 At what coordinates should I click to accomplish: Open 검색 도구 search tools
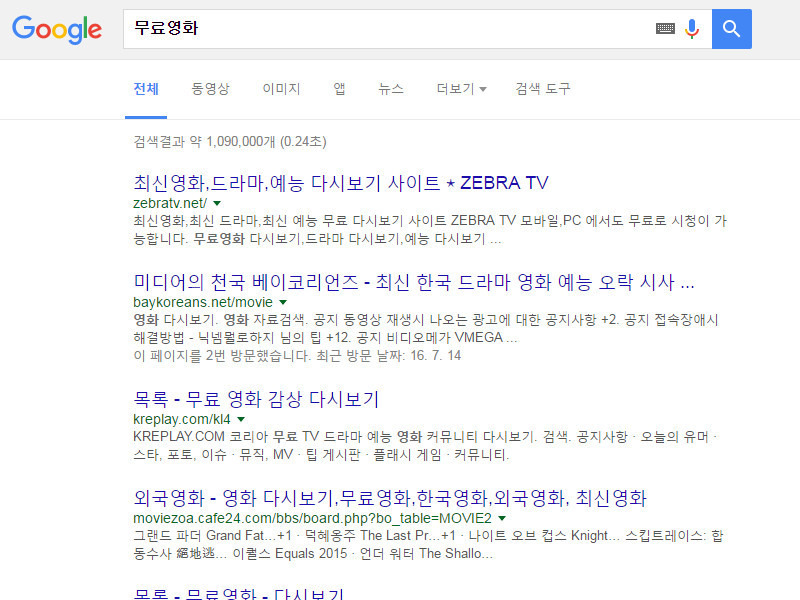coord(542,89)
